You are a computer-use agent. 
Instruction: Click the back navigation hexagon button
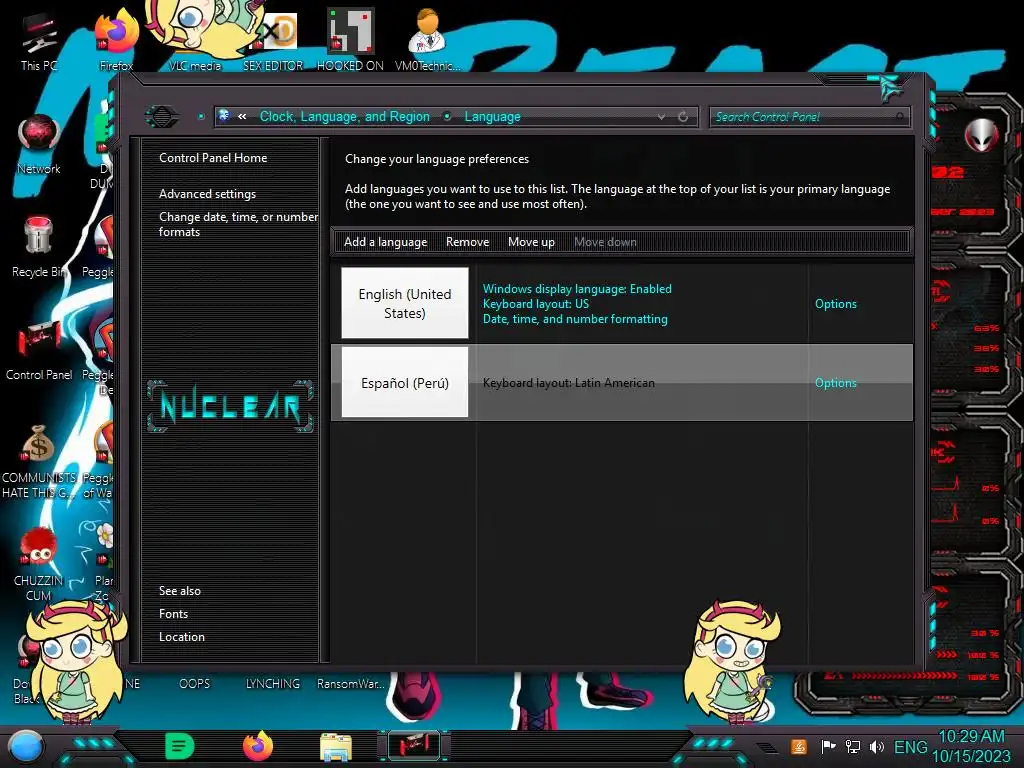(161, 117)
